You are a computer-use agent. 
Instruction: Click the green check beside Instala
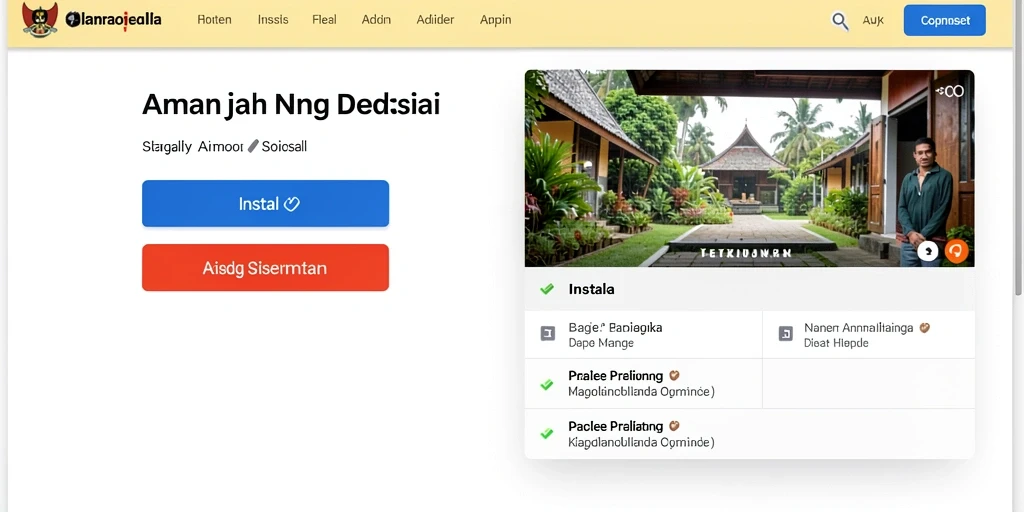coord(547,289)
